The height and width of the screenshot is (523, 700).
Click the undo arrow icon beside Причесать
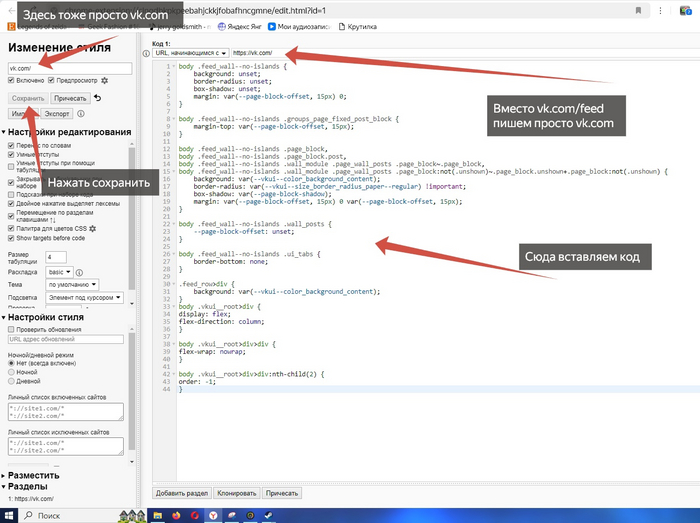[x=97, y=98]
